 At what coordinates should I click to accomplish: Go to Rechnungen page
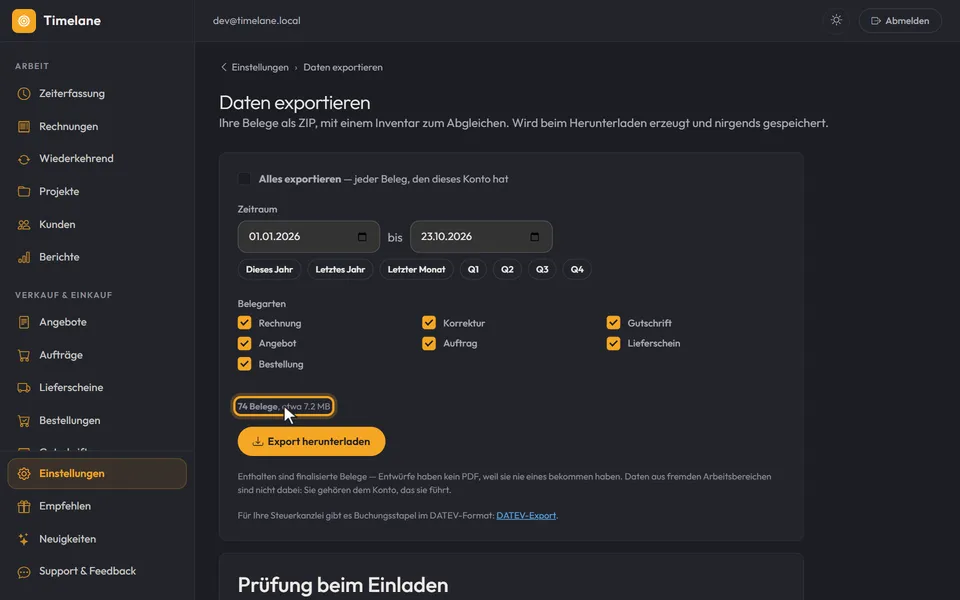[x=97, y=127]
